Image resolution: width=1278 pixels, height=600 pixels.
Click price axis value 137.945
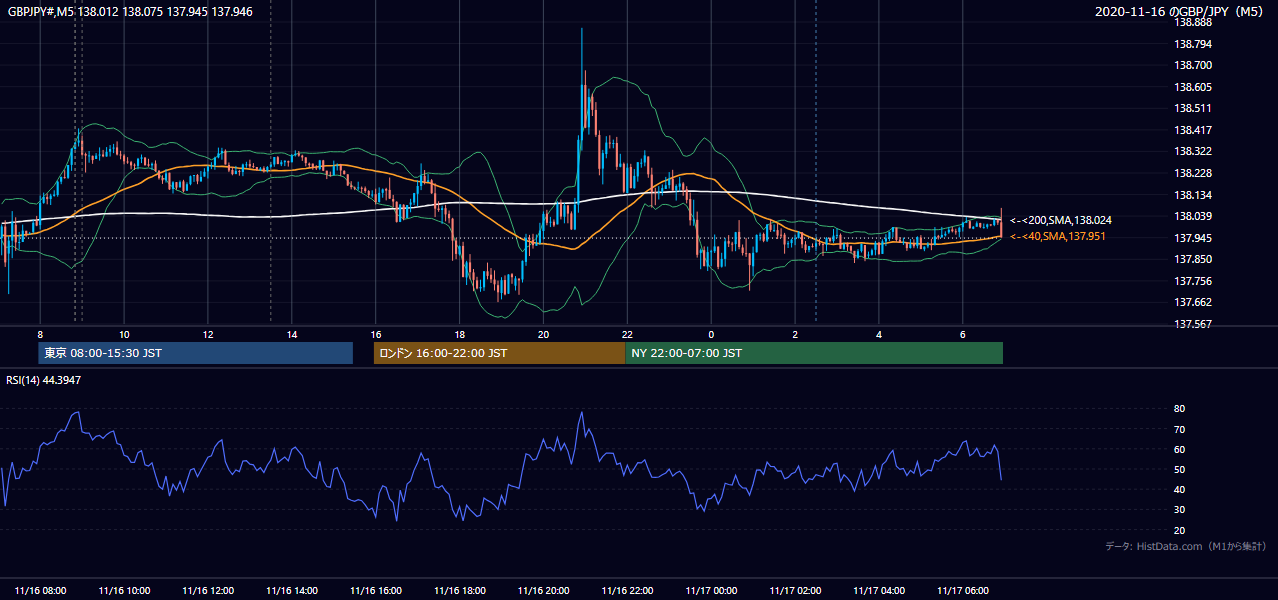(1193, 238)
